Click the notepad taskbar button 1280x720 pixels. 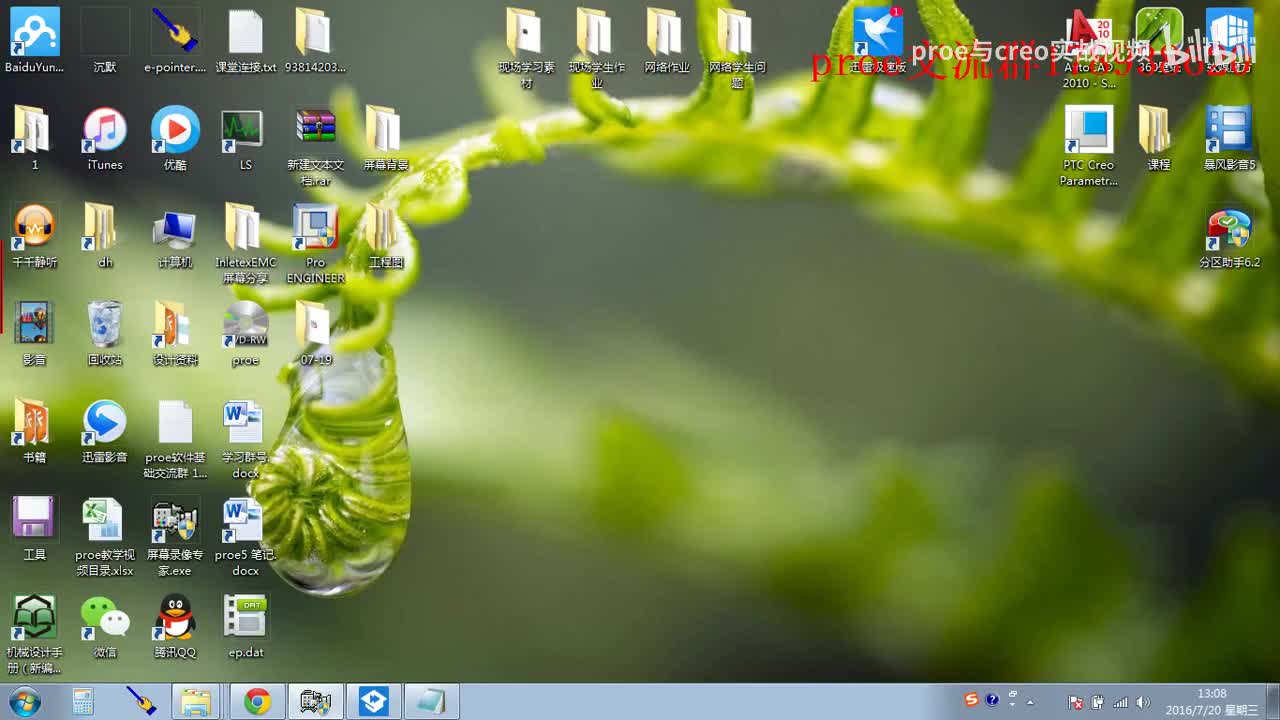432,702
